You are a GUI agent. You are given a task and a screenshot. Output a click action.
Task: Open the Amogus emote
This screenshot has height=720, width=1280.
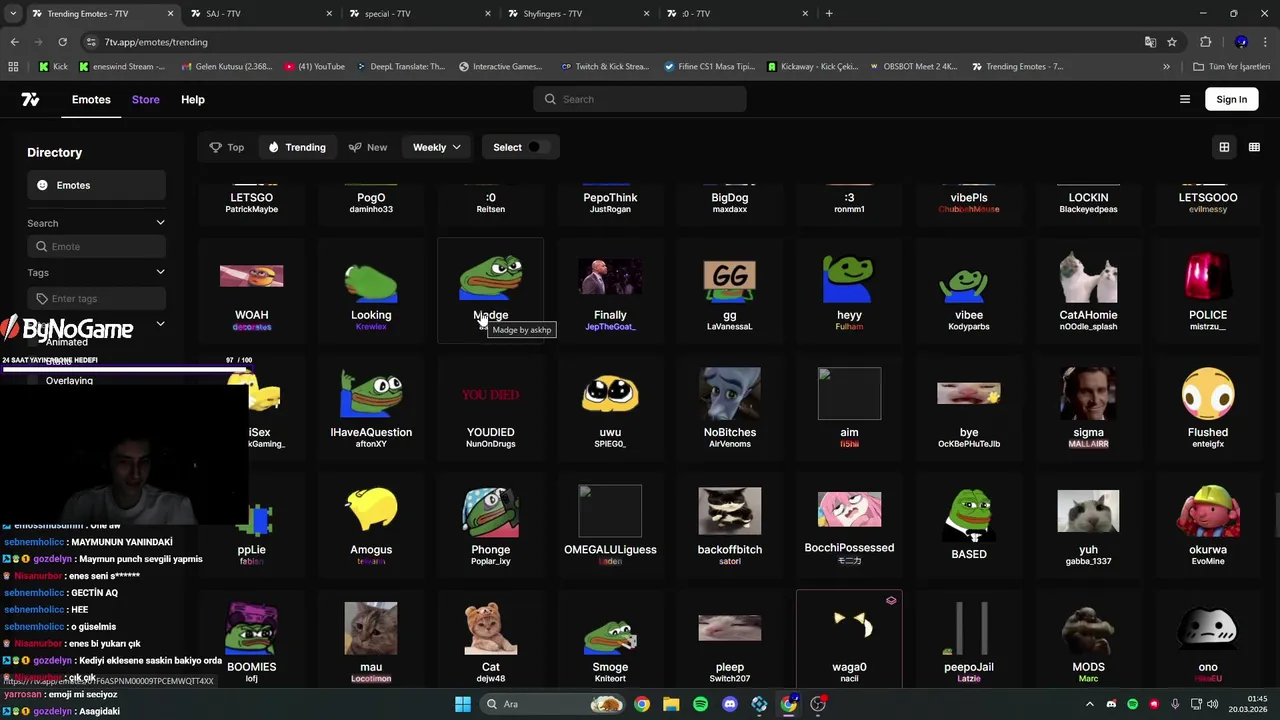point(371,525)
